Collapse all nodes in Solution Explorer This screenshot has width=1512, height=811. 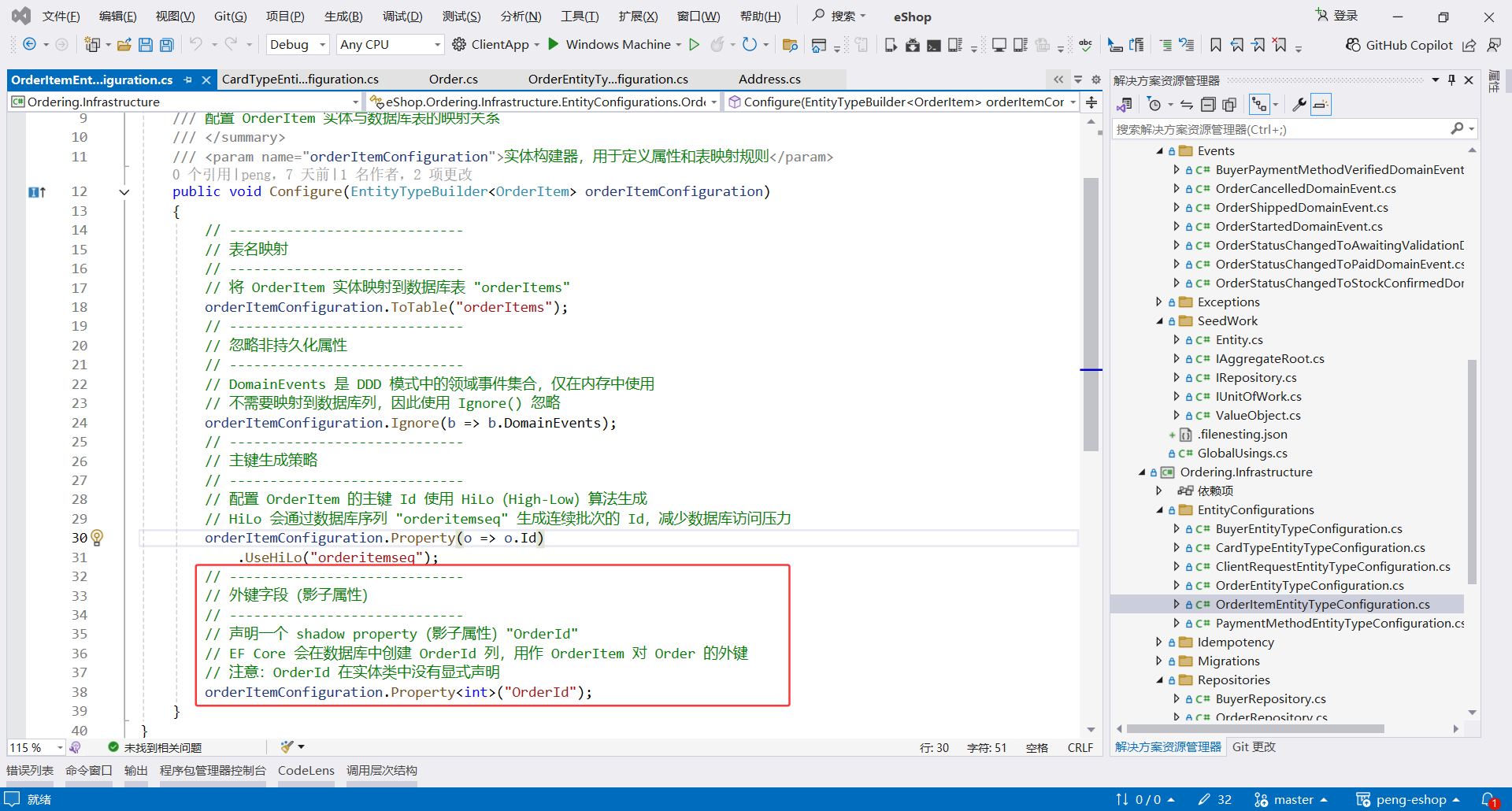(1208, 105)
